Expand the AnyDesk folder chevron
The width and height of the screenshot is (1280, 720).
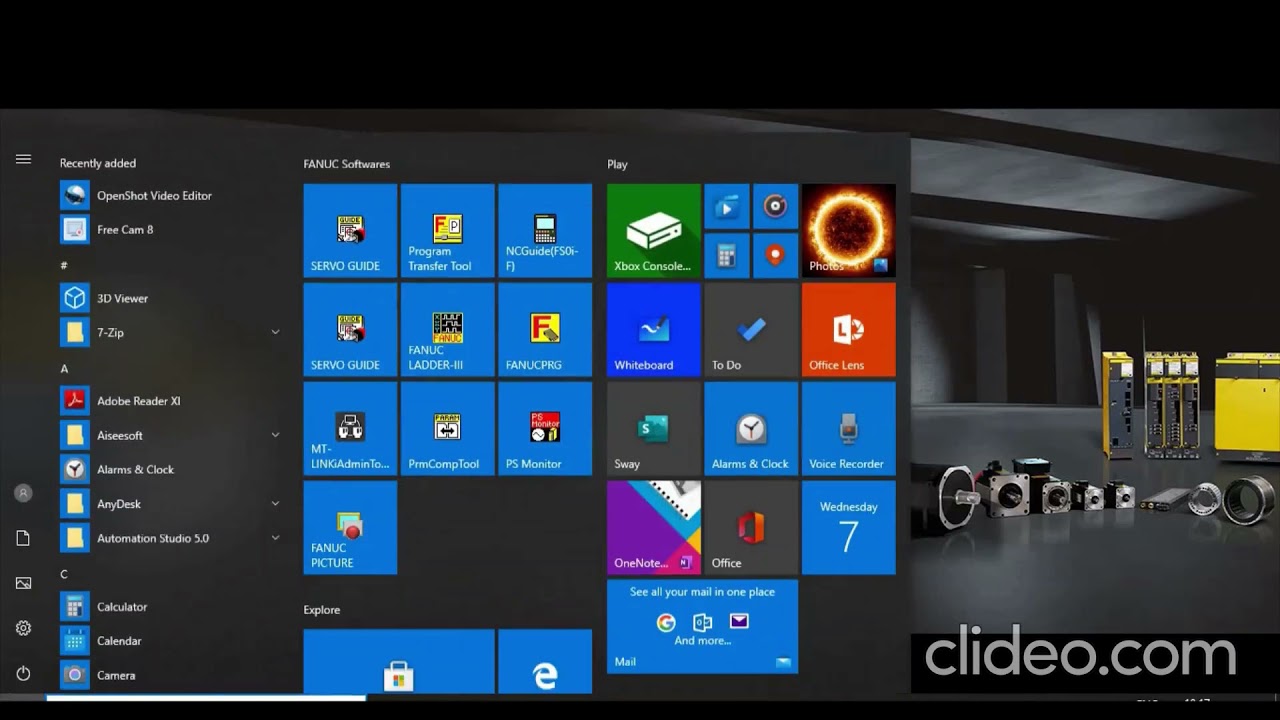(x=275, y=504)
